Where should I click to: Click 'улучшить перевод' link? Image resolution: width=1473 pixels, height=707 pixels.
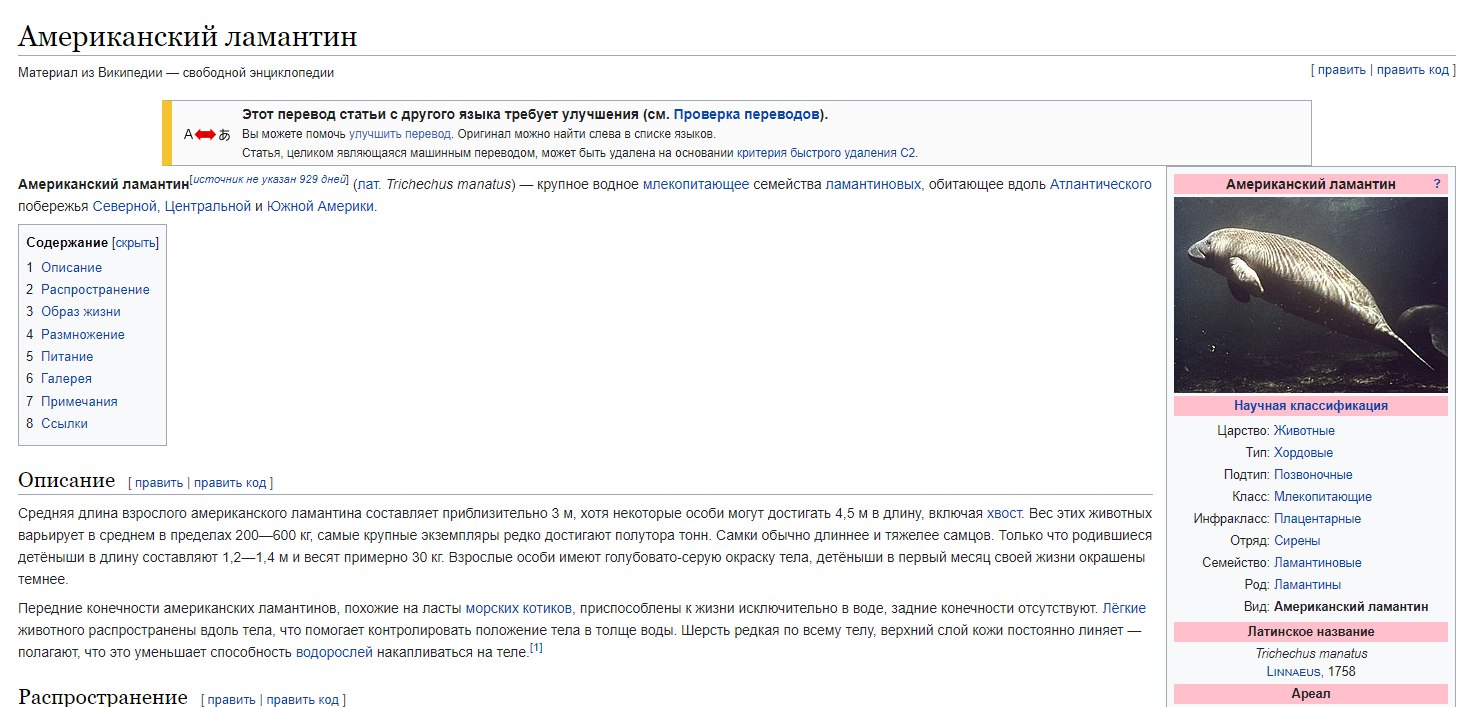tap(400, 134)
